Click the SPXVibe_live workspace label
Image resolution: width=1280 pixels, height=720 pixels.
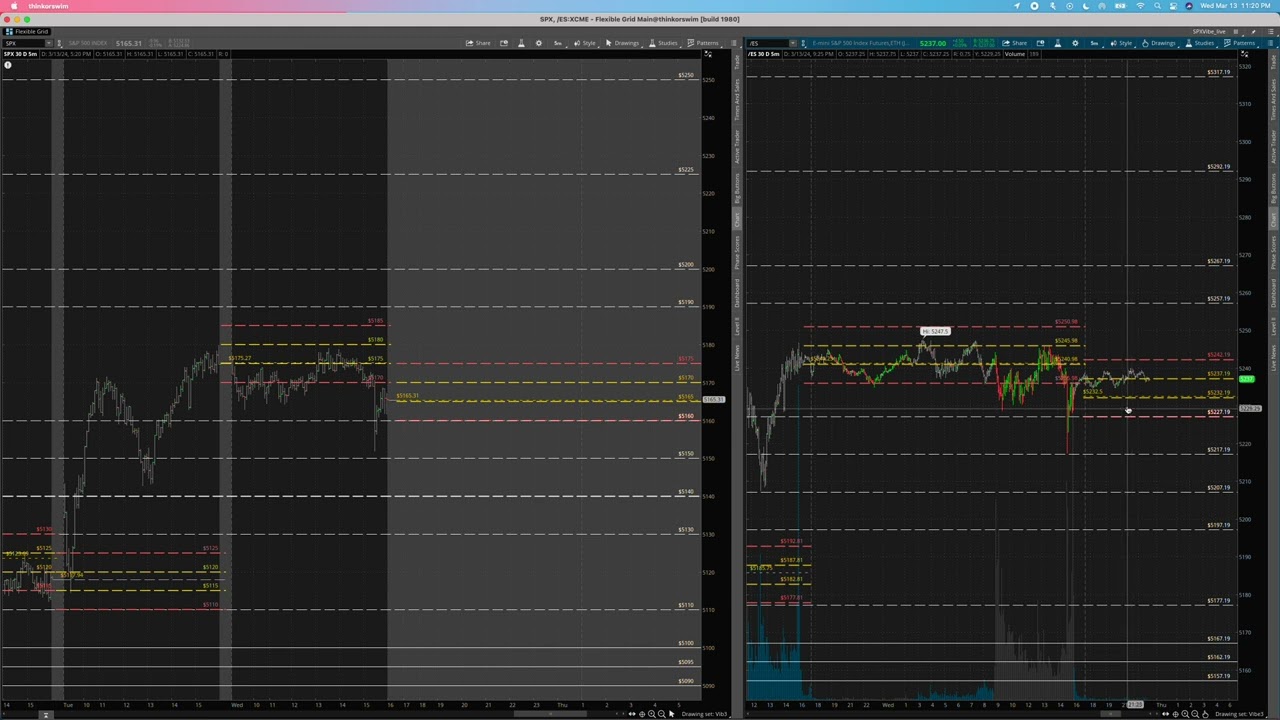click(x=1209, y=31)
